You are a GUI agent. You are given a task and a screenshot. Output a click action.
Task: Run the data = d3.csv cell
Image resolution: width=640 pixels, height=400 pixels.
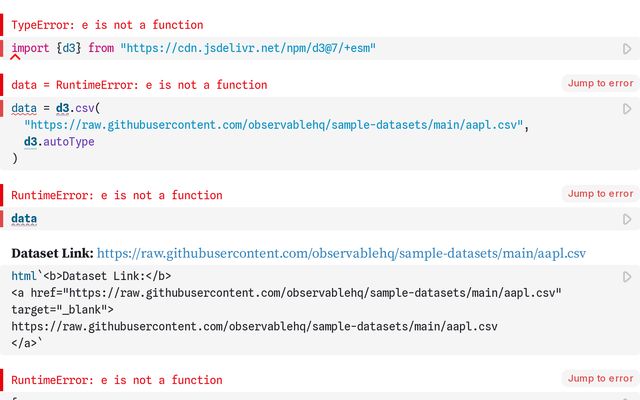click(x=627, y=108)
